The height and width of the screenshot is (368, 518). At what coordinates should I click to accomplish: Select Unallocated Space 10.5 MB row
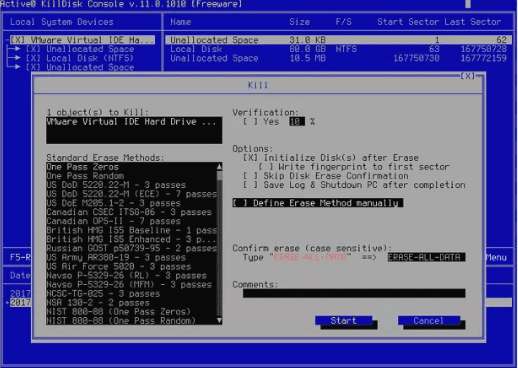(x=338, y=58)
